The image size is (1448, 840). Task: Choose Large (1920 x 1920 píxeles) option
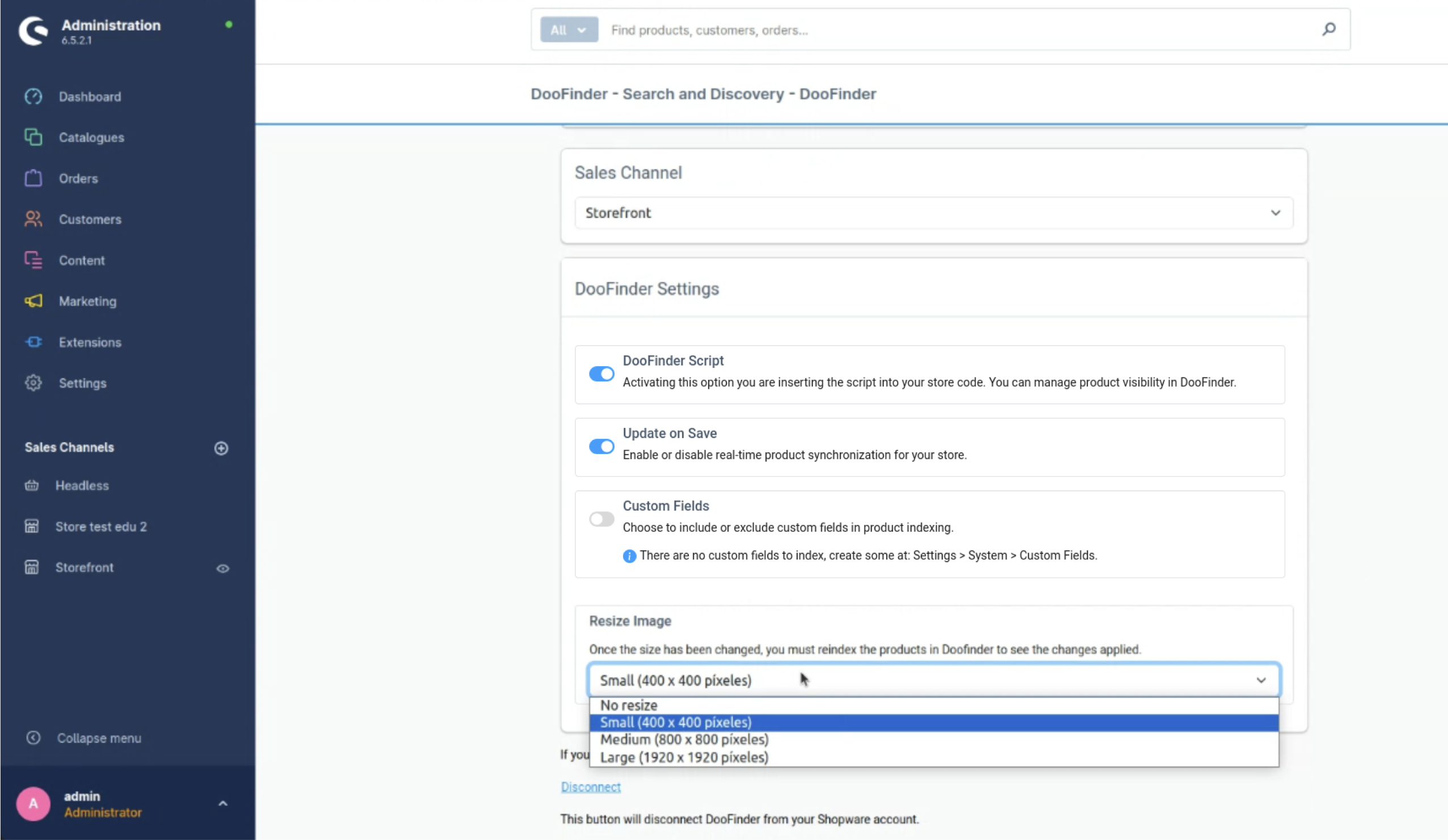pos(934,758)
